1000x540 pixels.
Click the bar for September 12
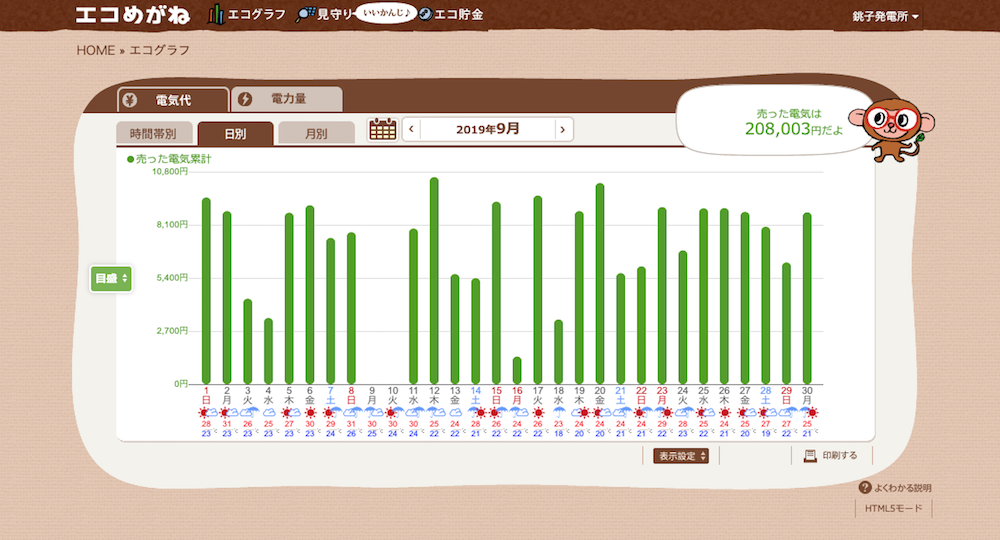(434, 281)
